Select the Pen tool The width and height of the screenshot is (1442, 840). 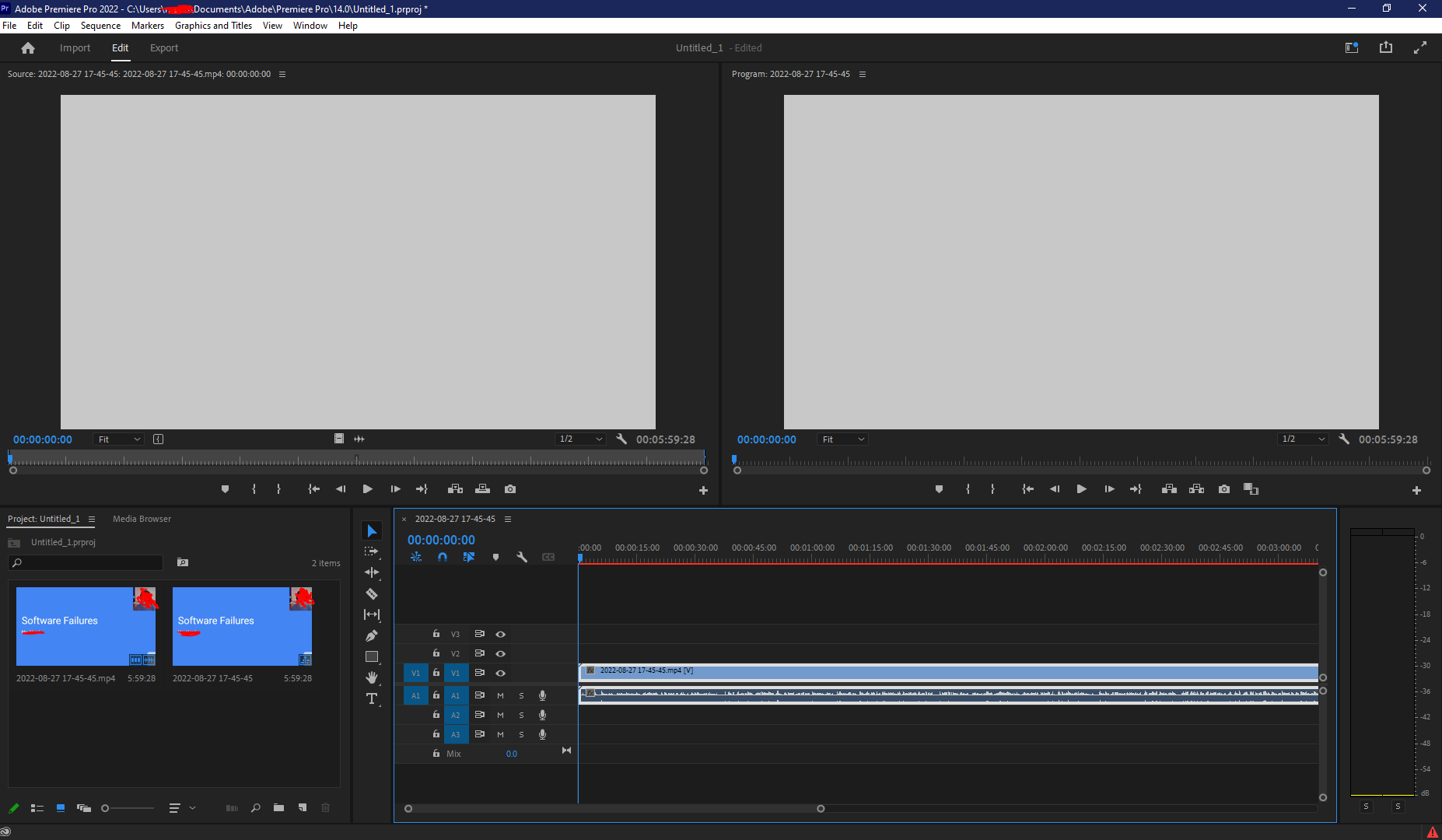point(372,635)
